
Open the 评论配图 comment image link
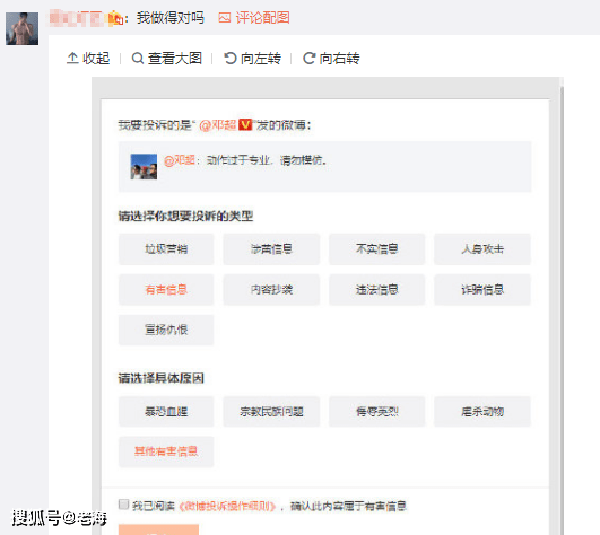(x=262, y=18)
